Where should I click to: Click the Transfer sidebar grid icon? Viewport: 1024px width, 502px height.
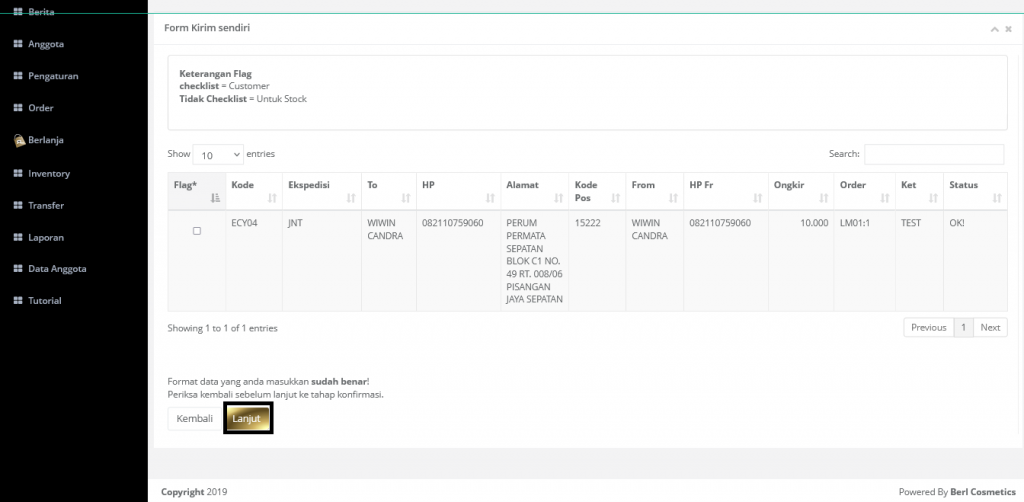point(17,206)
